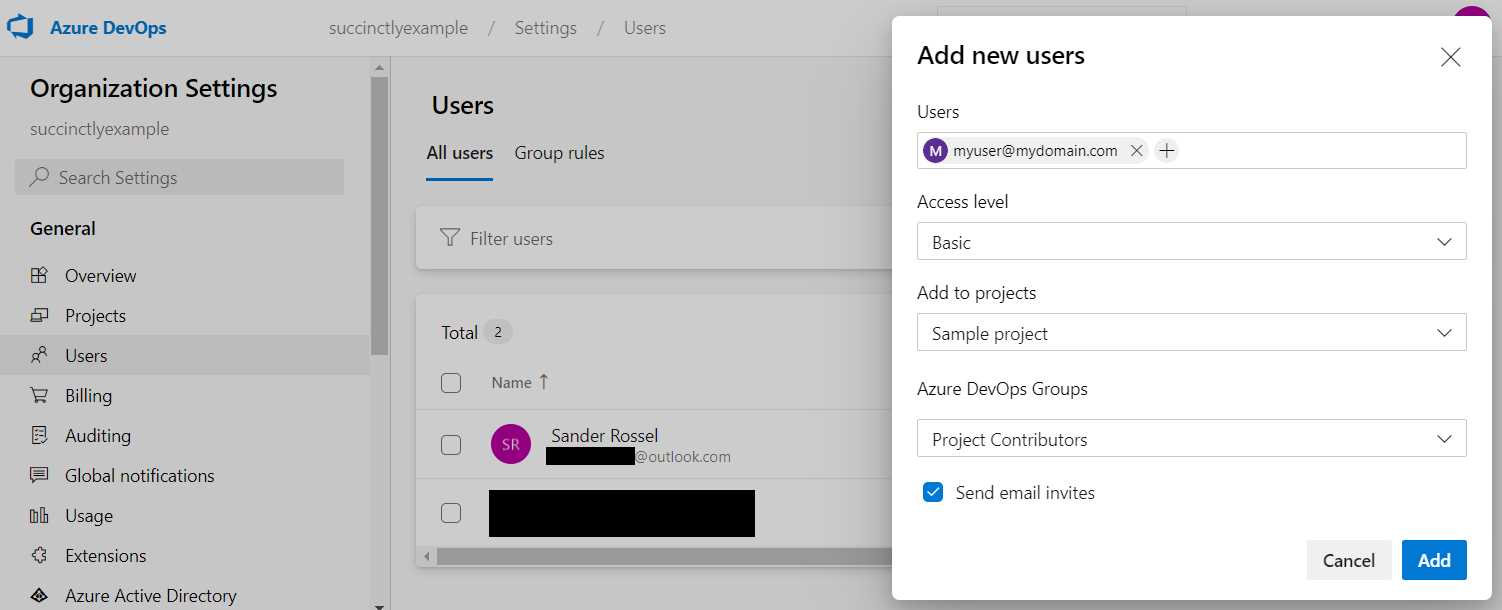Click the Total 2 count badge
The image size is (1502, 610).
[x=497, y=332]
